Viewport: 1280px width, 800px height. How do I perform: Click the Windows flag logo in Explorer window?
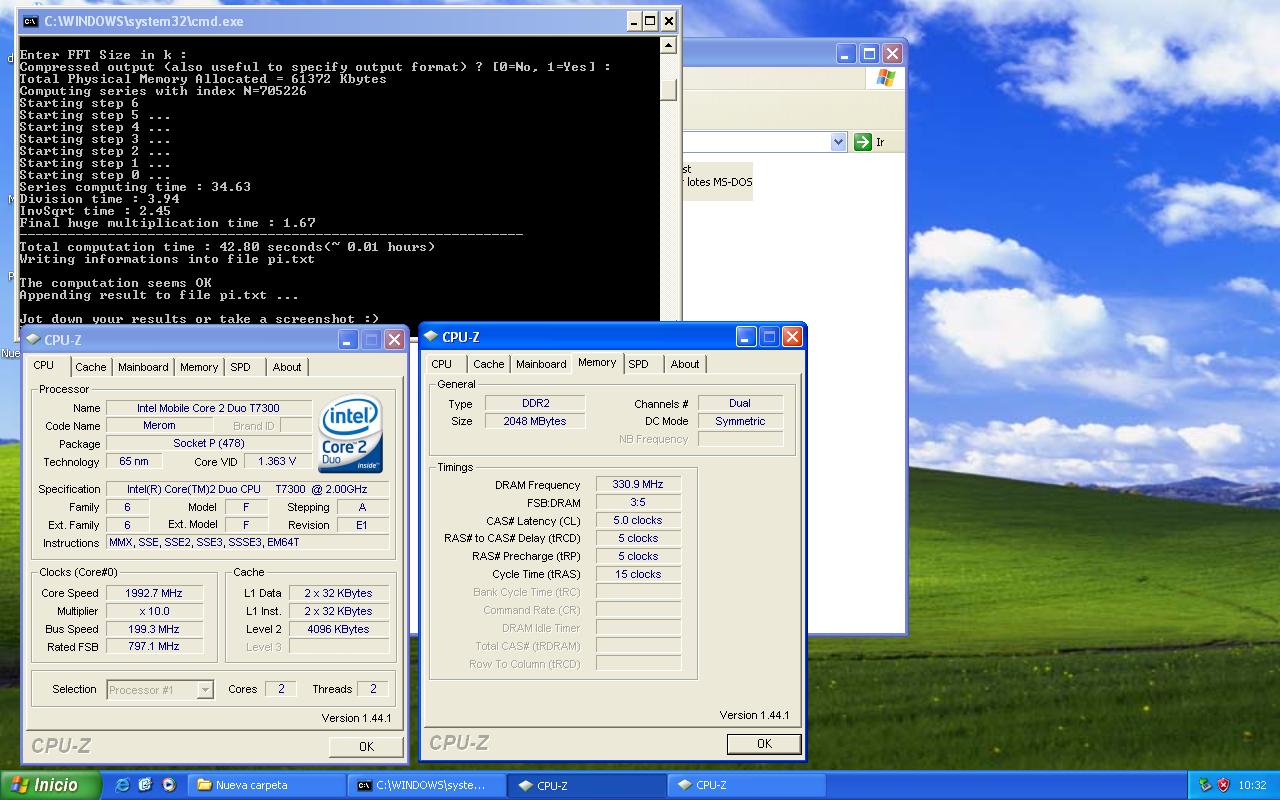click(885, 78)
